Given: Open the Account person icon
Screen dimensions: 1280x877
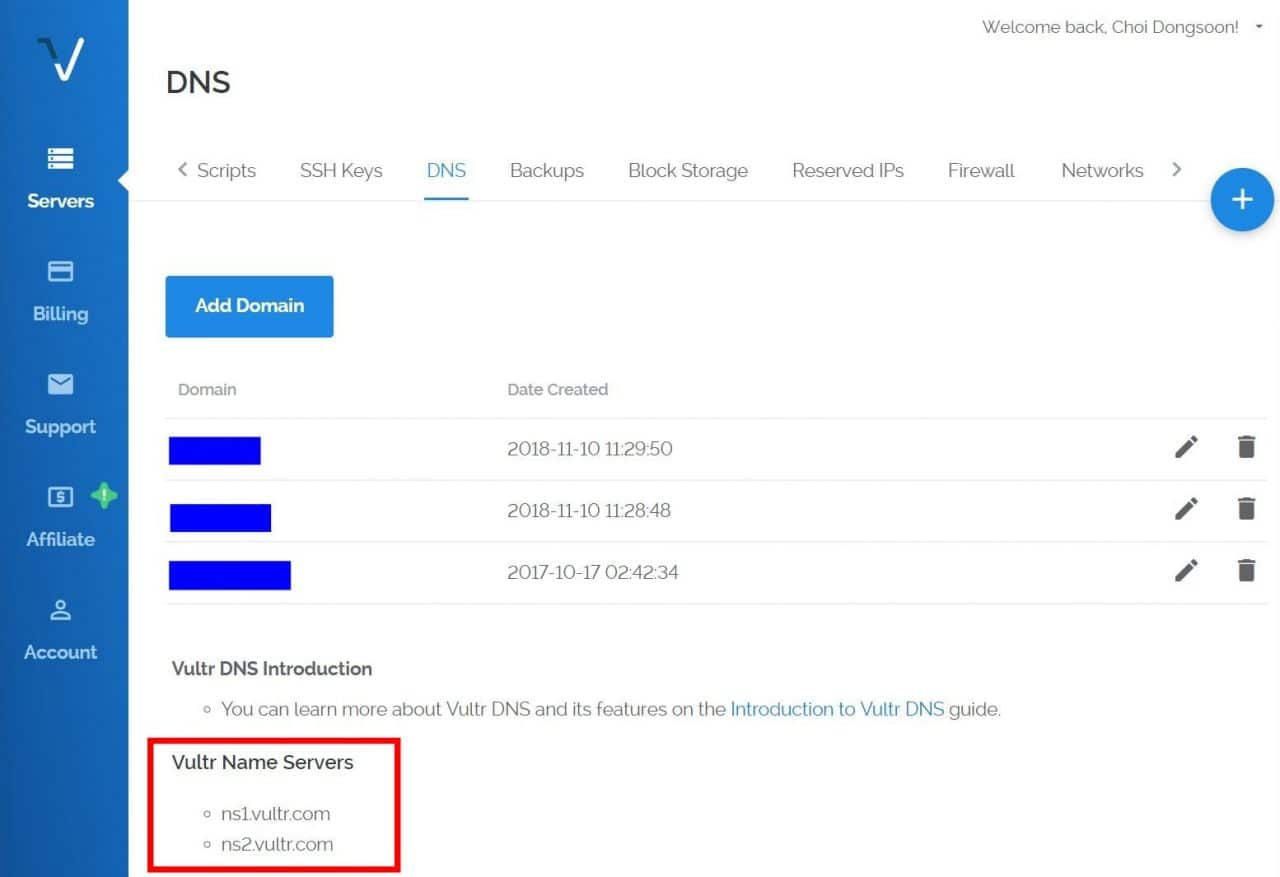Looking at the screenshot, I should 61,610.
